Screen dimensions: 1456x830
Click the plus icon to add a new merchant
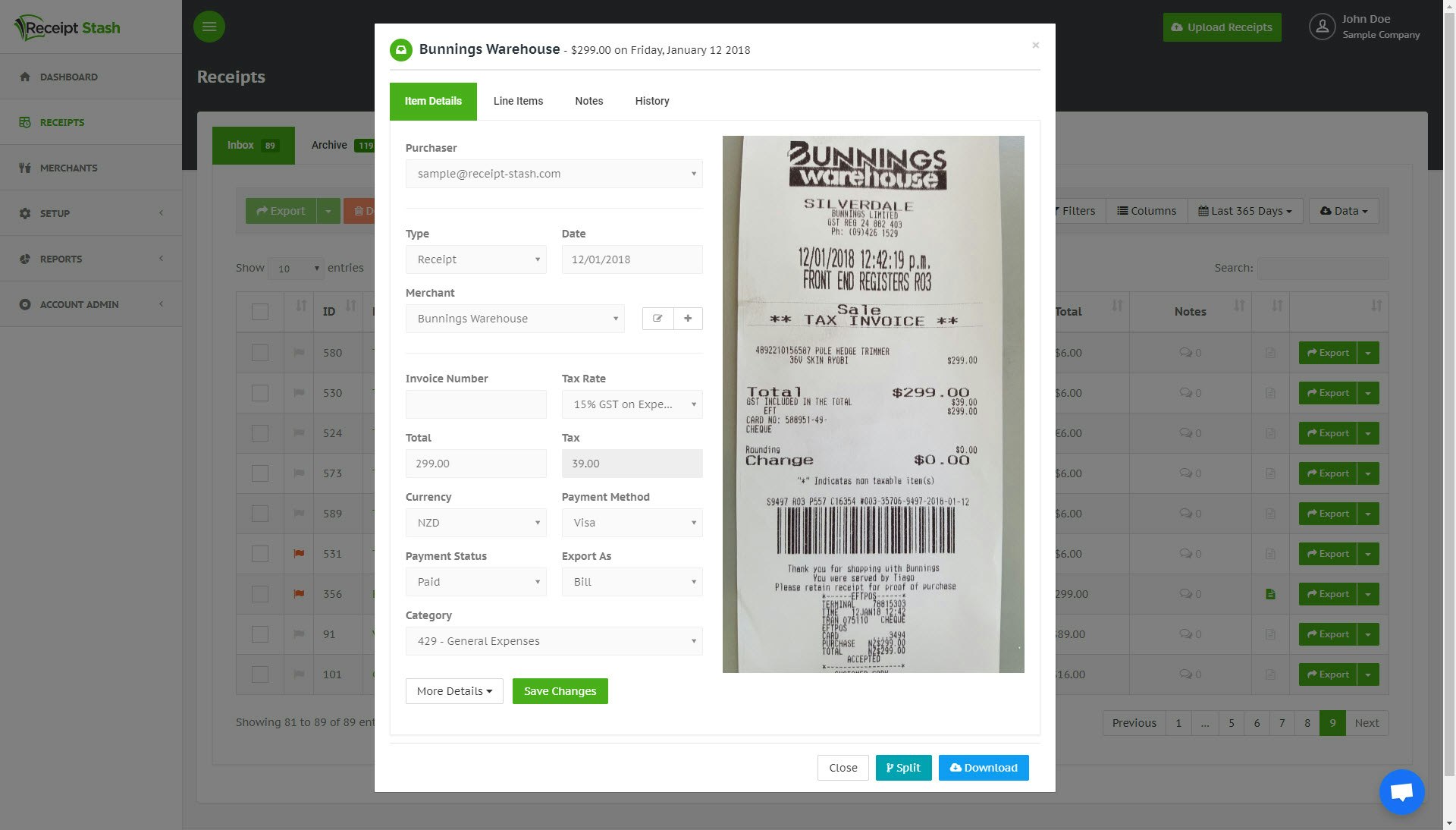pos(687,318)
